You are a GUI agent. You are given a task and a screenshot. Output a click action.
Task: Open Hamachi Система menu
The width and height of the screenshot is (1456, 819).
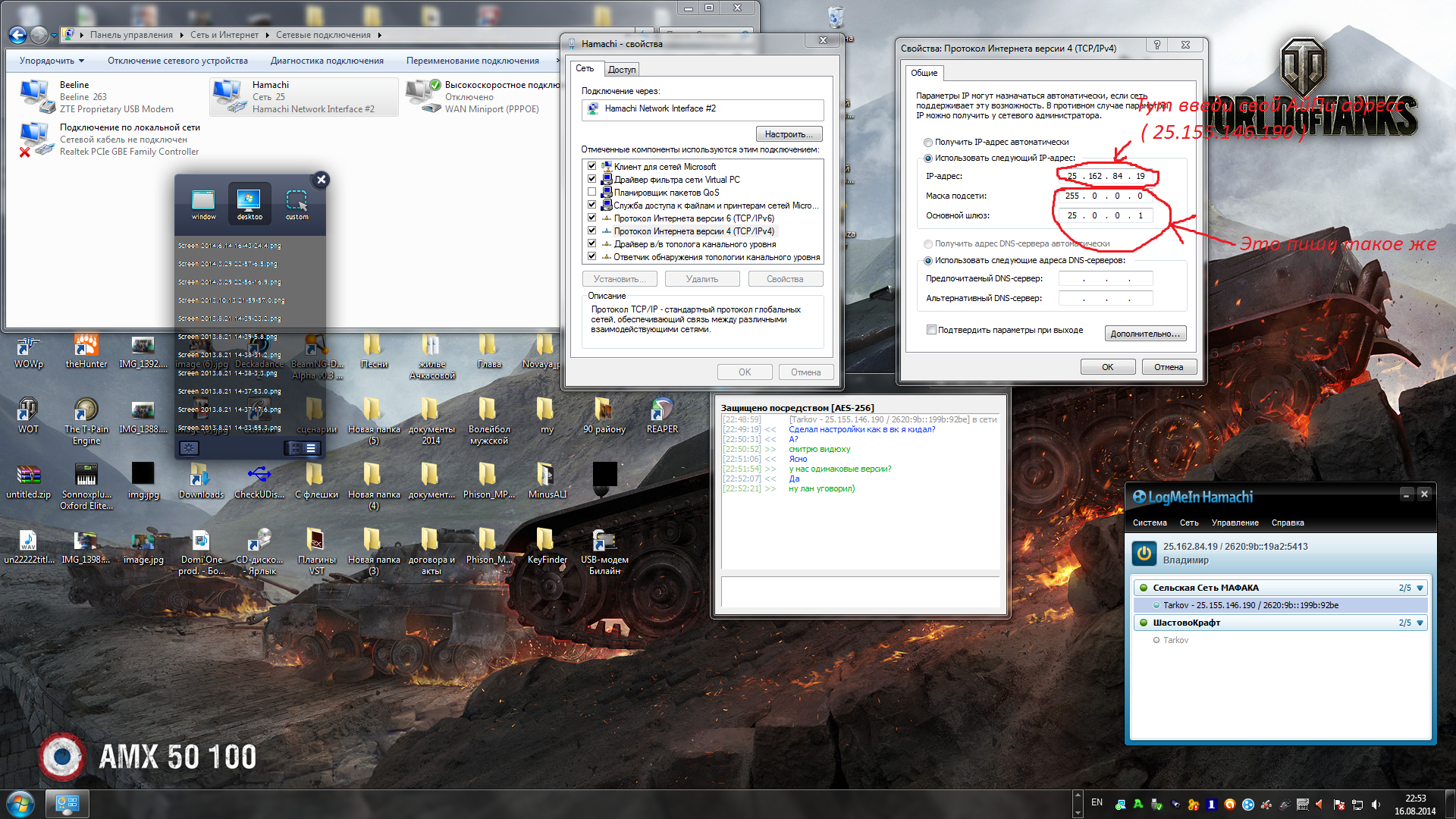point(1150,522)
